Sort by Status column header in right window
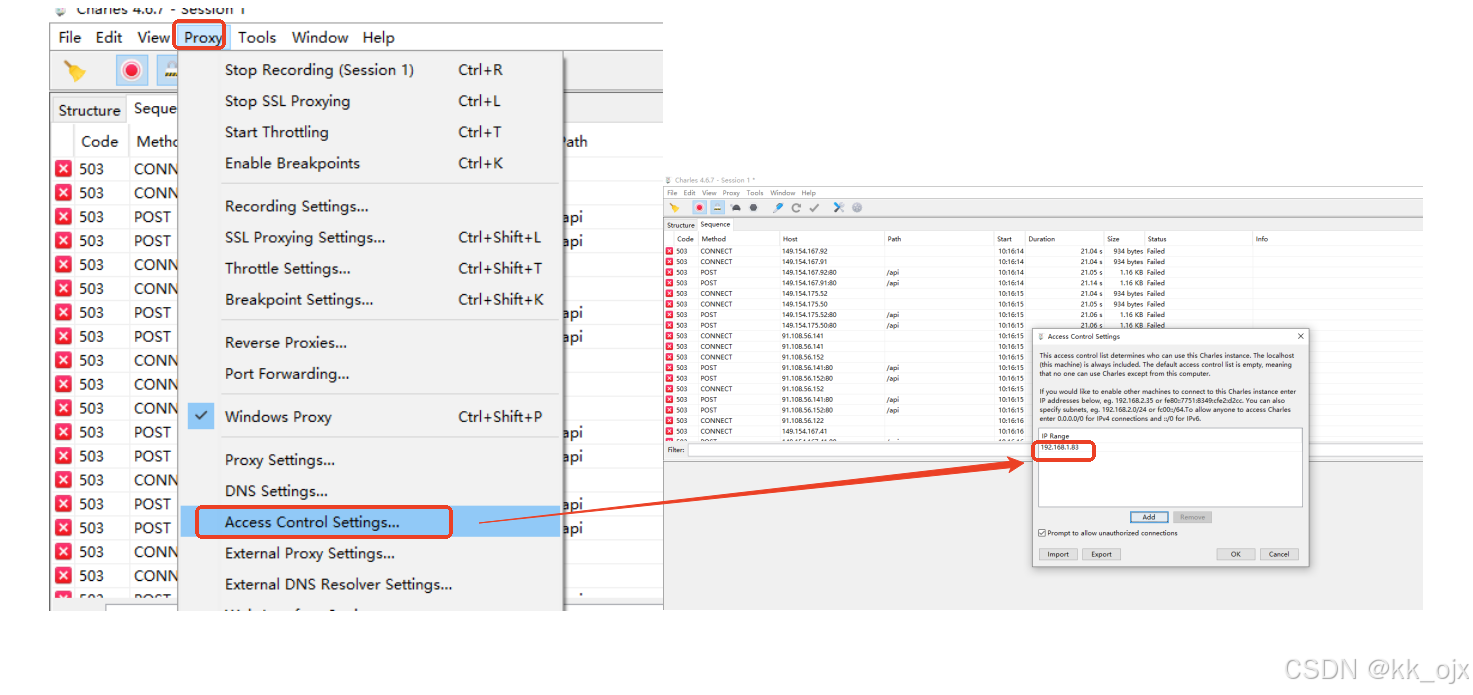1473x695 pixels. [x=1157, y=239]
